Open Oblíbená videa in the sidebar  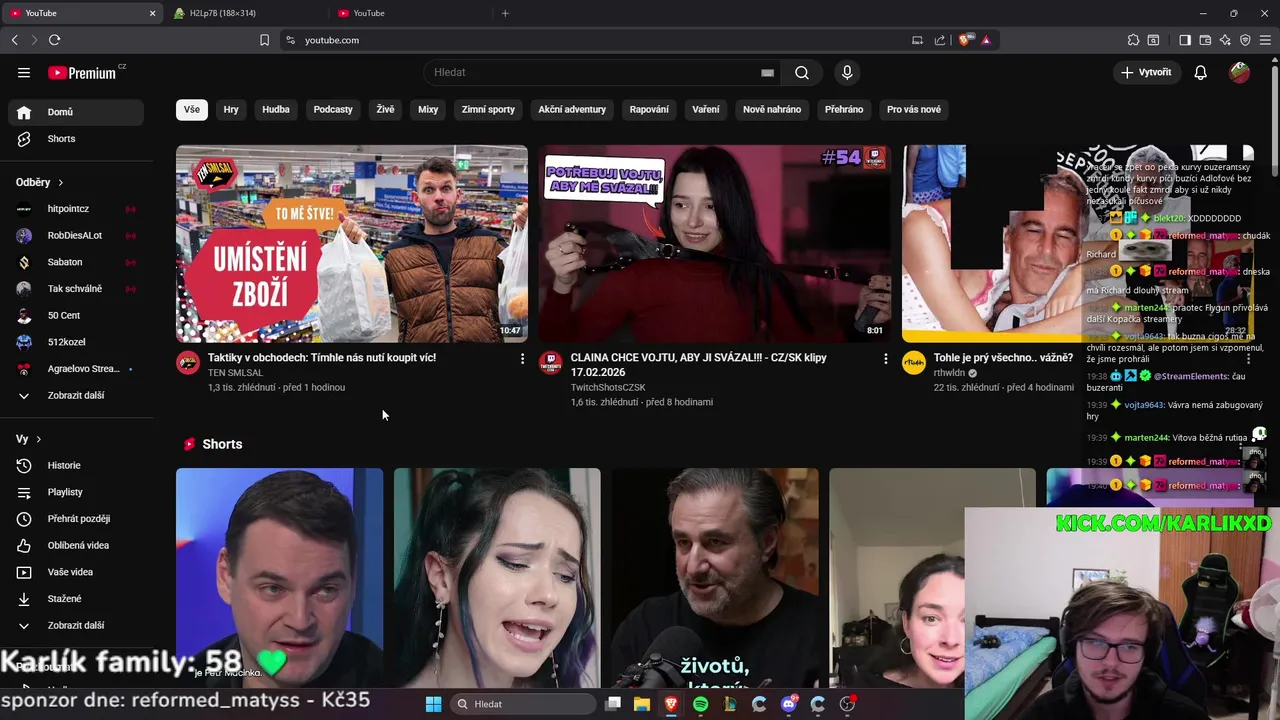[x=76, y=545]
